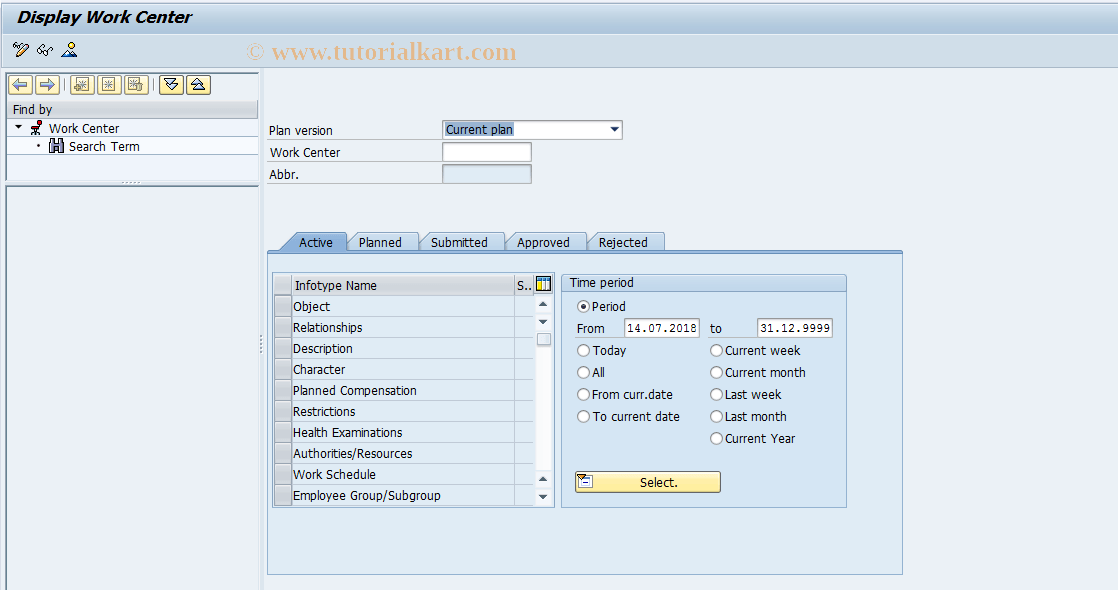Click the display (glasses) toolbar icon
The image size is (1118, 590).
tap(45, 50)
